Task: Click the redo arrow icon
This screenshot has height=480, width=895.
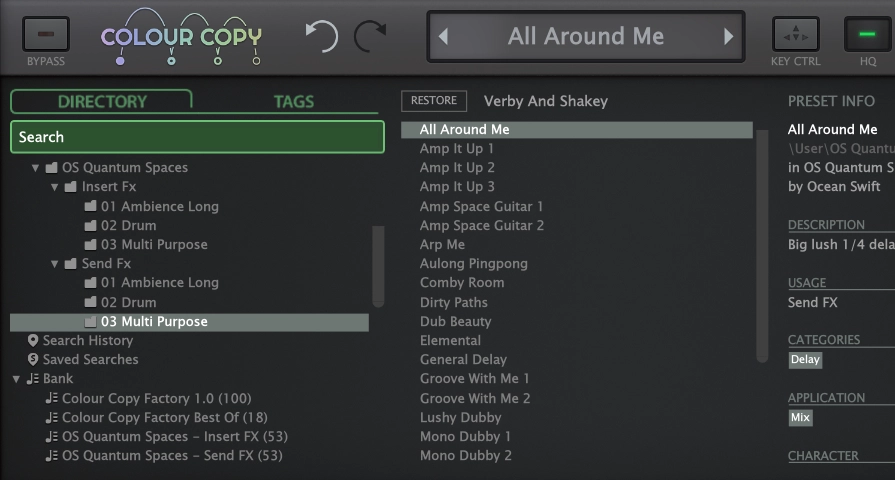Action: (x=369, y=37)
